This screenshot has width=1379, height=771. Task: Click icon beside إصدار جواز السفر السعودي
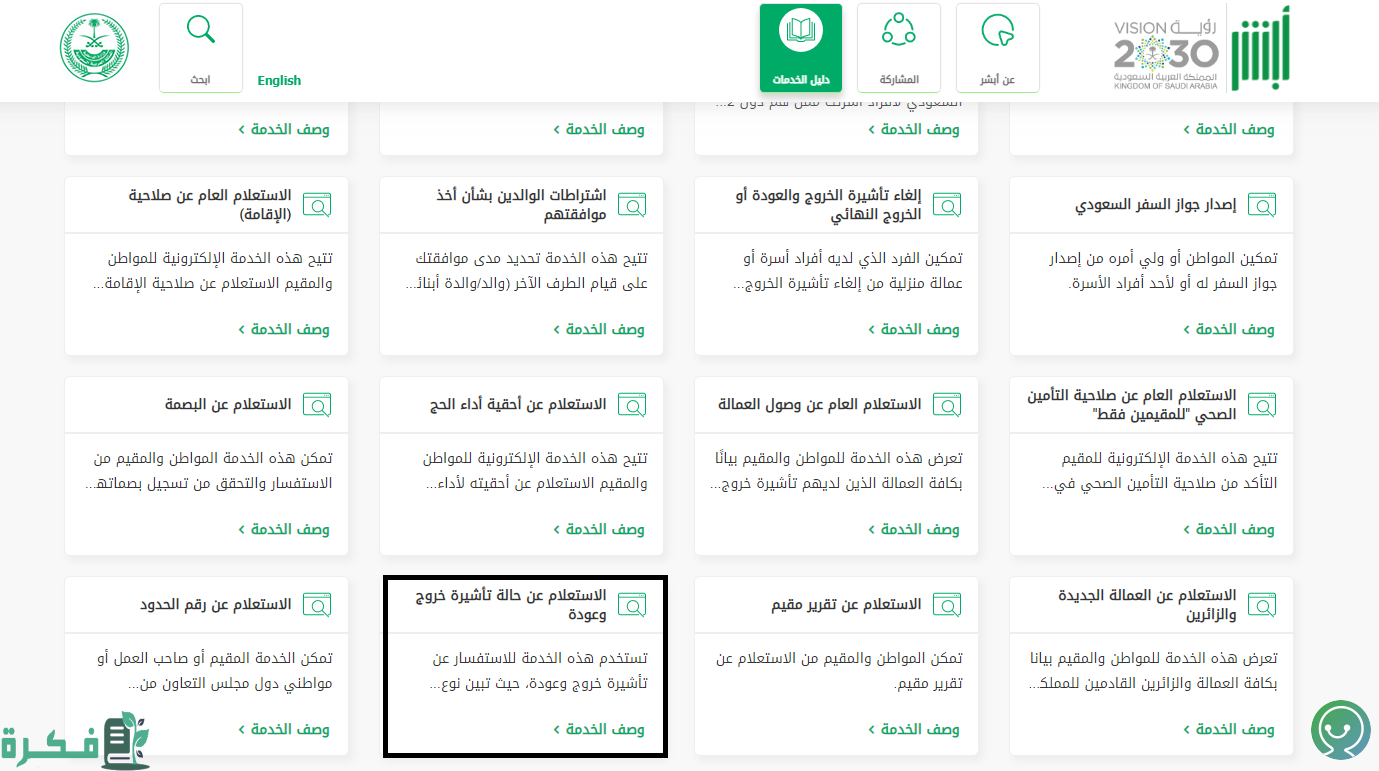tap(1262, 205)
